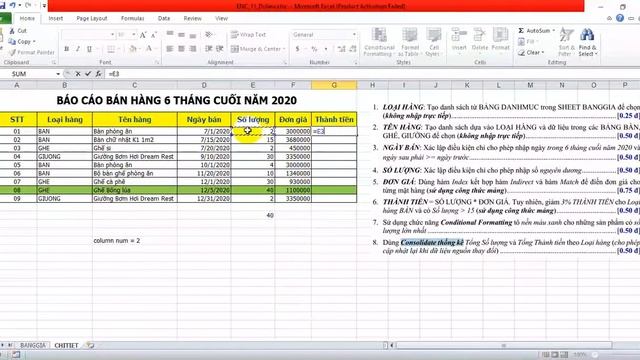640x360 pixels.
Task: Click the Insert Function fx button
Action: point(98,74)
